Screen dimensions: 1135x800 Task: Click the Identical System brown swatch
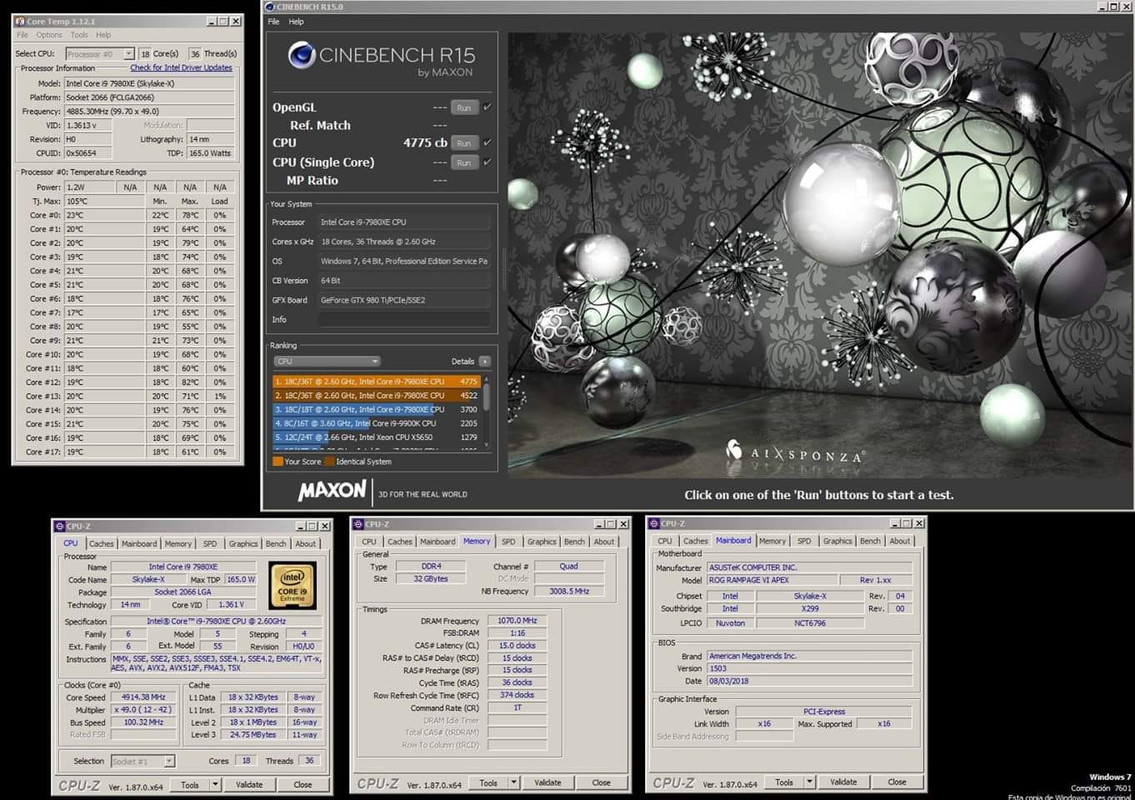tap(329, 461)
